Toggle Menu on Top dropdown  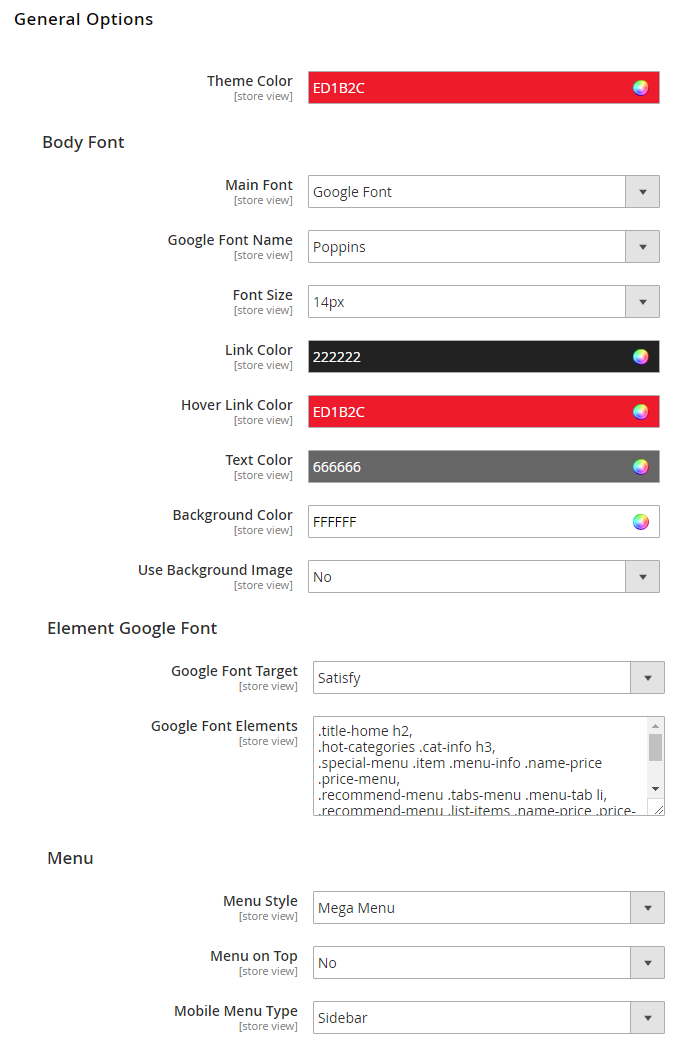647,963
